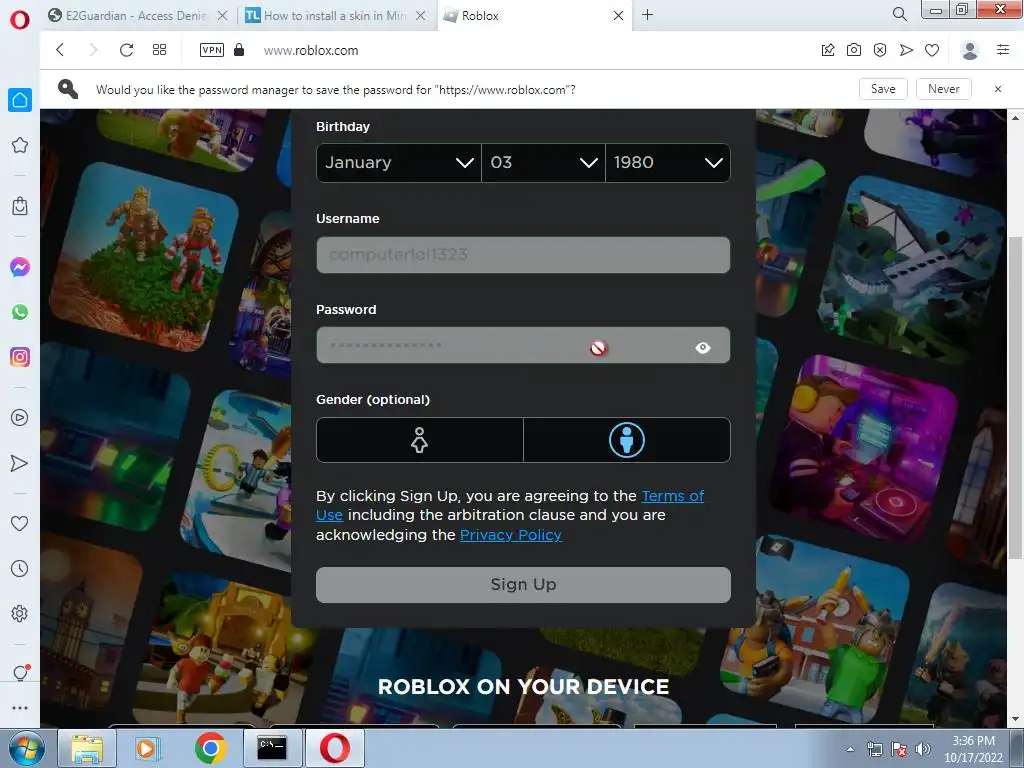Open Settings gear in the sidebar
The height and width of the screenshot is (768, 1024).
[x=20, y=614]
